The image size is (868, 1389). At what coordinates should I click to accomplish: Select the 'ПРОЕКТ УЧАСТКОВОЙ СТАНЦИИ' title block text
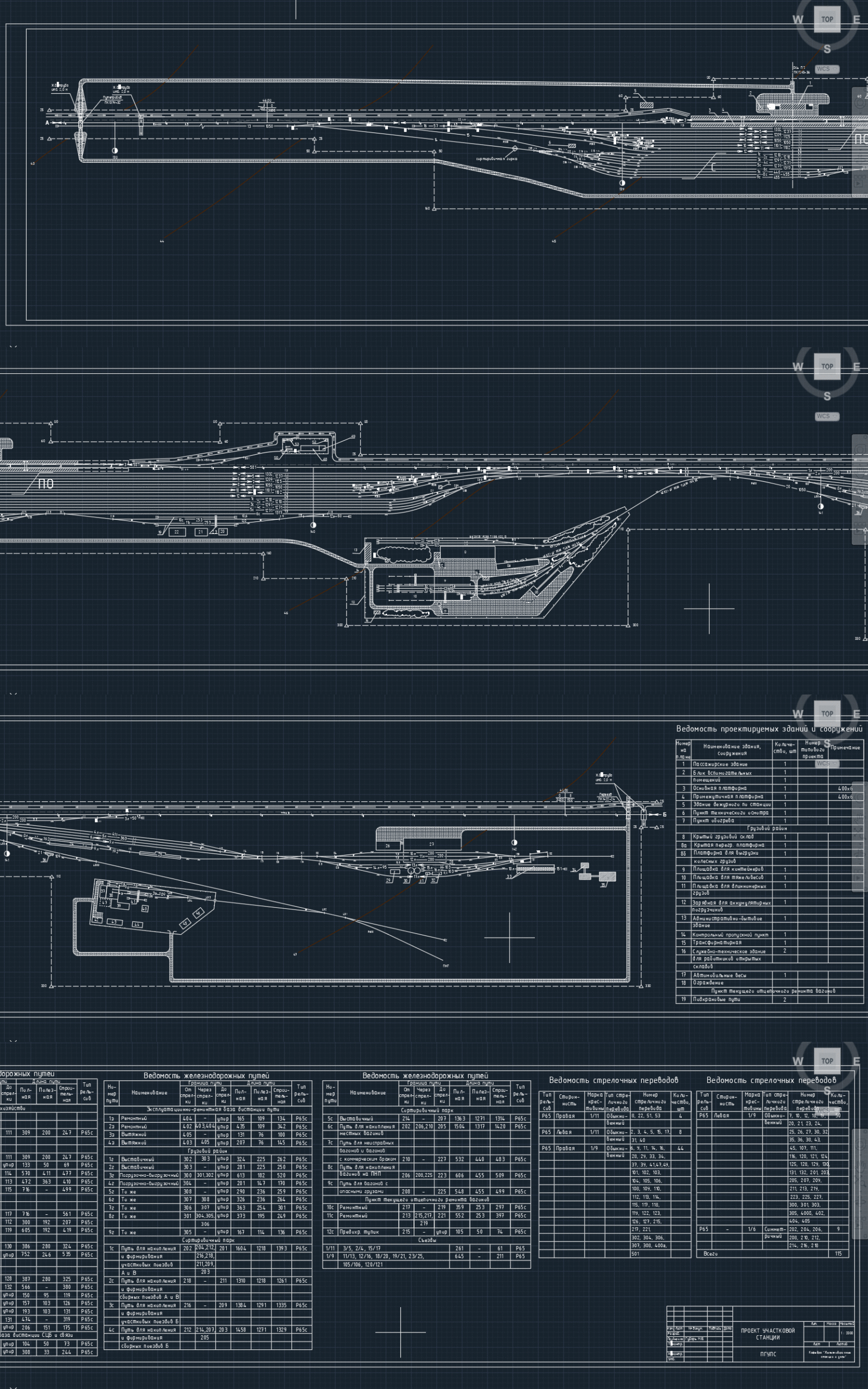tap(768, 1334)
